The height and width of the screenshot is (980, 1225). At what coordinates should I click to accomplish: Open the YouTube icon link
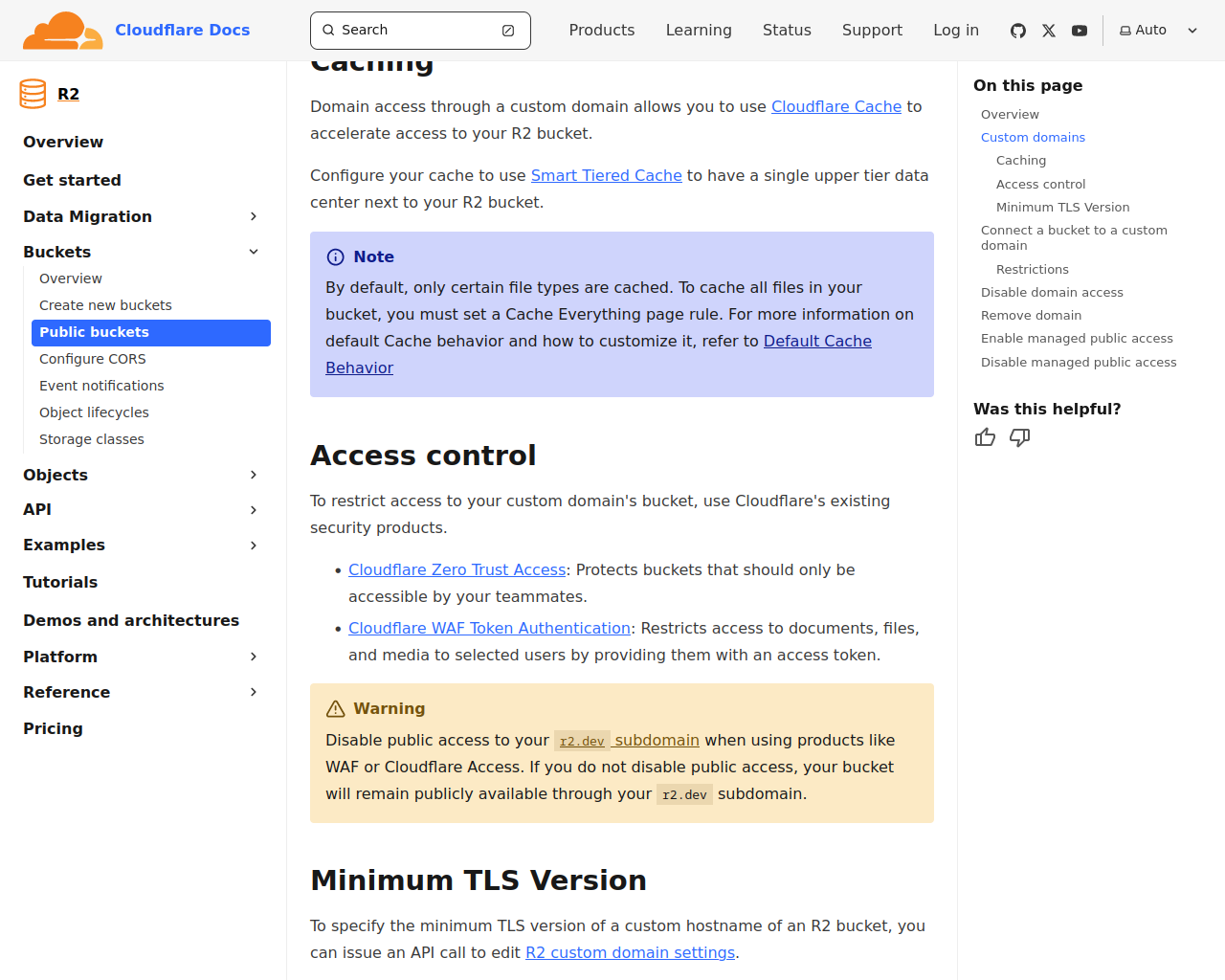coord(1080,31)
